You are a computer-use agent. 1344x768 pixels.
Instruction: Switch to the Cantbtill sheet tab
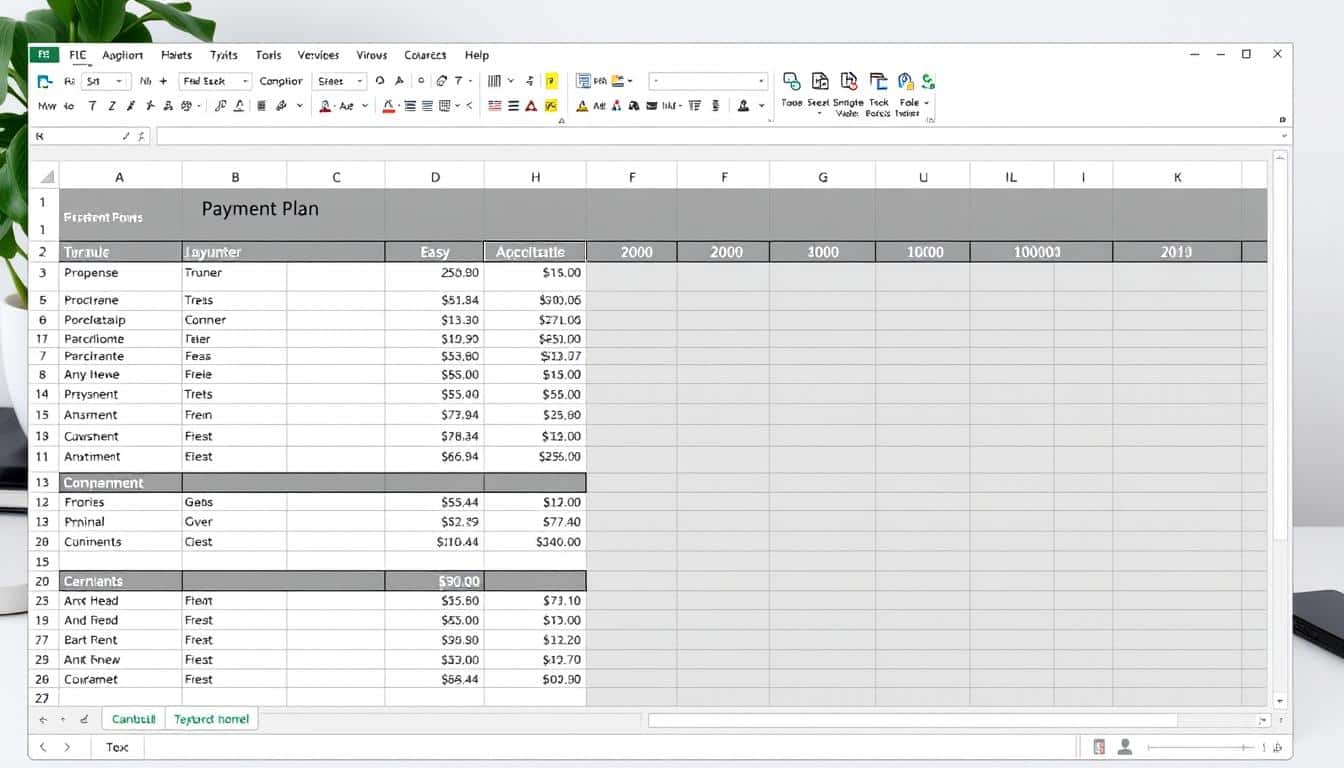[133, 719]
